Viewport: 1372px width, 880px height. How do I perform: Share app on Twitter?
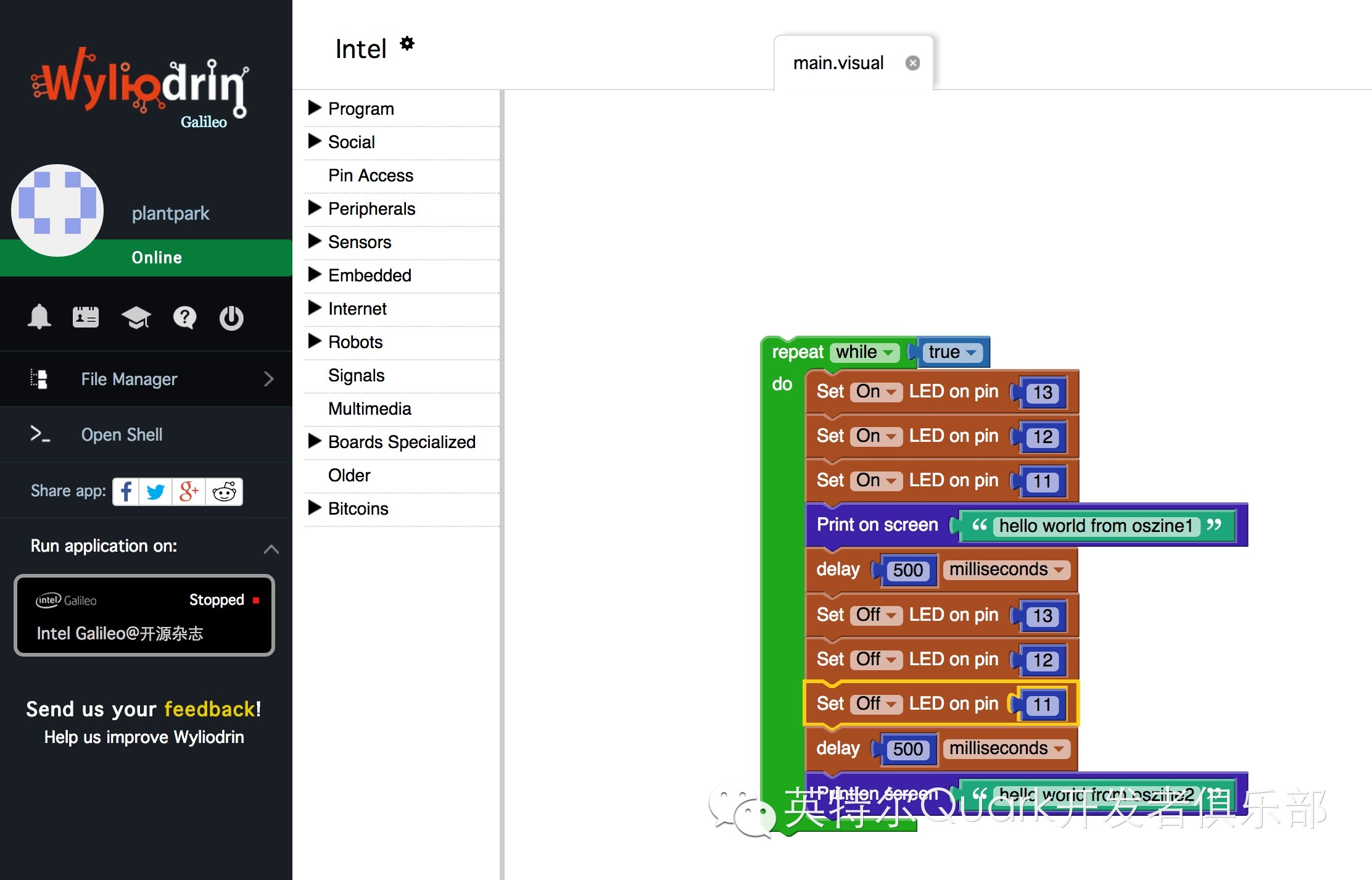(x=156, y=492)
